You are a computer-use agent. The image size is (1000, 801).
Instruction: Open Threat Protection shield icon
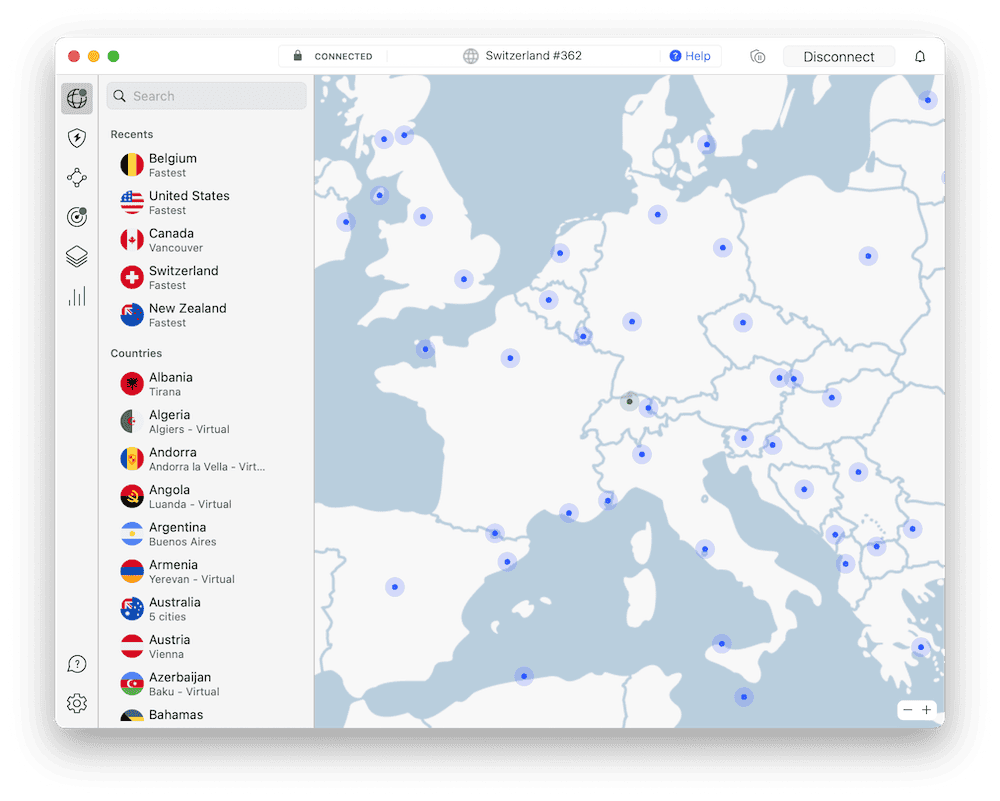77,138
